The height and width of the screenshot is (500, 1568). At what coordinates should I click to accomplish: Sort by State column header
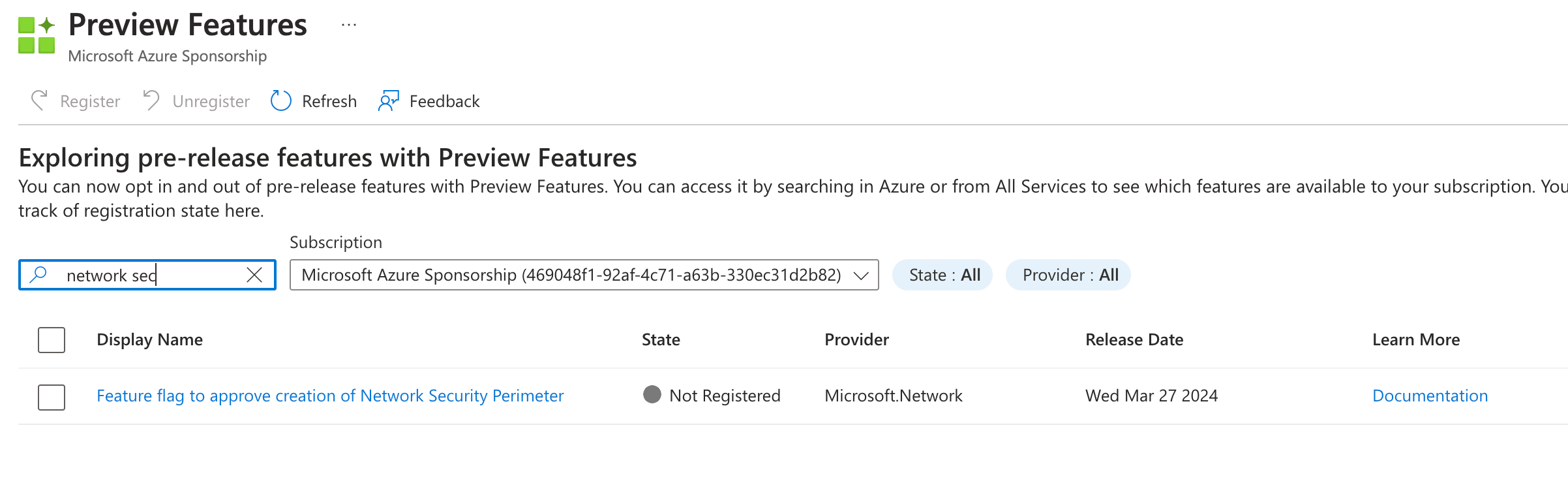tap(661, 339)
